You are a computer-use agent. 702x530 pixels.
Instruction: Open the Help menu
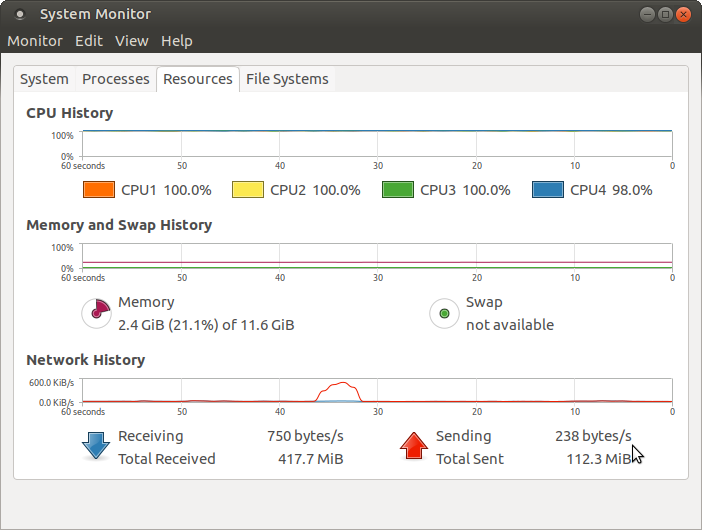click(176, 41)
